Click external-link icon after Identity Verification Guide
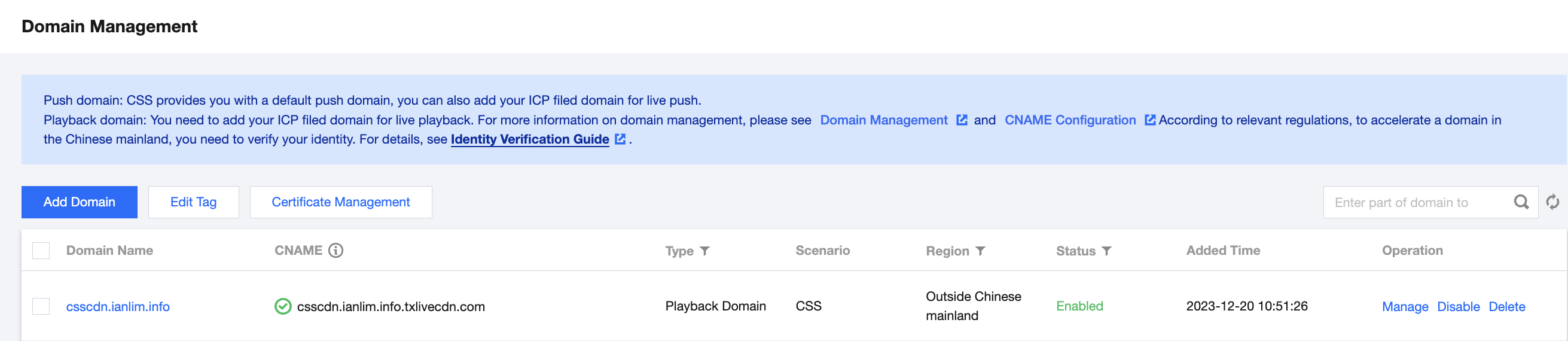Viewport: 1568px width, 341px height. pos(620,139)
